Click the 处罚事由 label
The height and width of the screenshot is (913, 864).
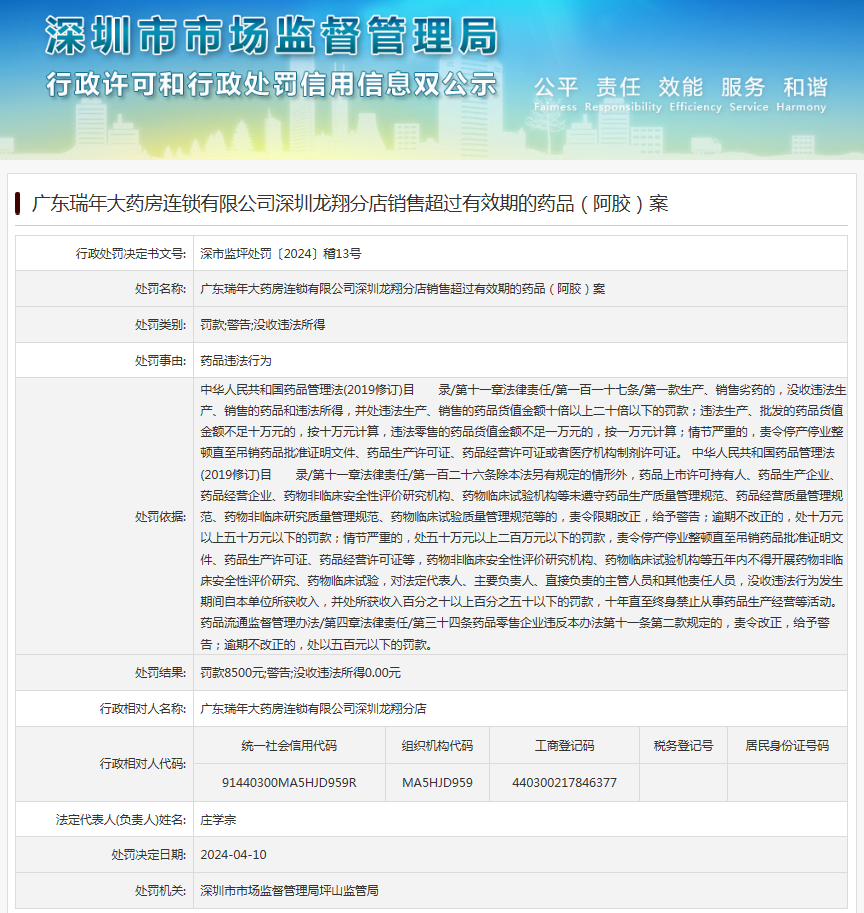(x=161, y=360)
